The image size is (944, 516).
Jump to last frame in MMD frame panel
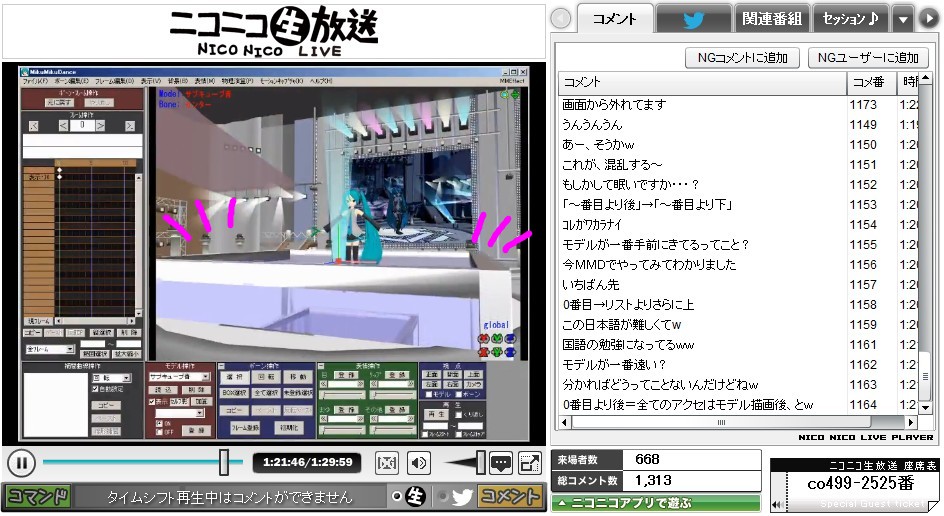[x=130, y=125]
